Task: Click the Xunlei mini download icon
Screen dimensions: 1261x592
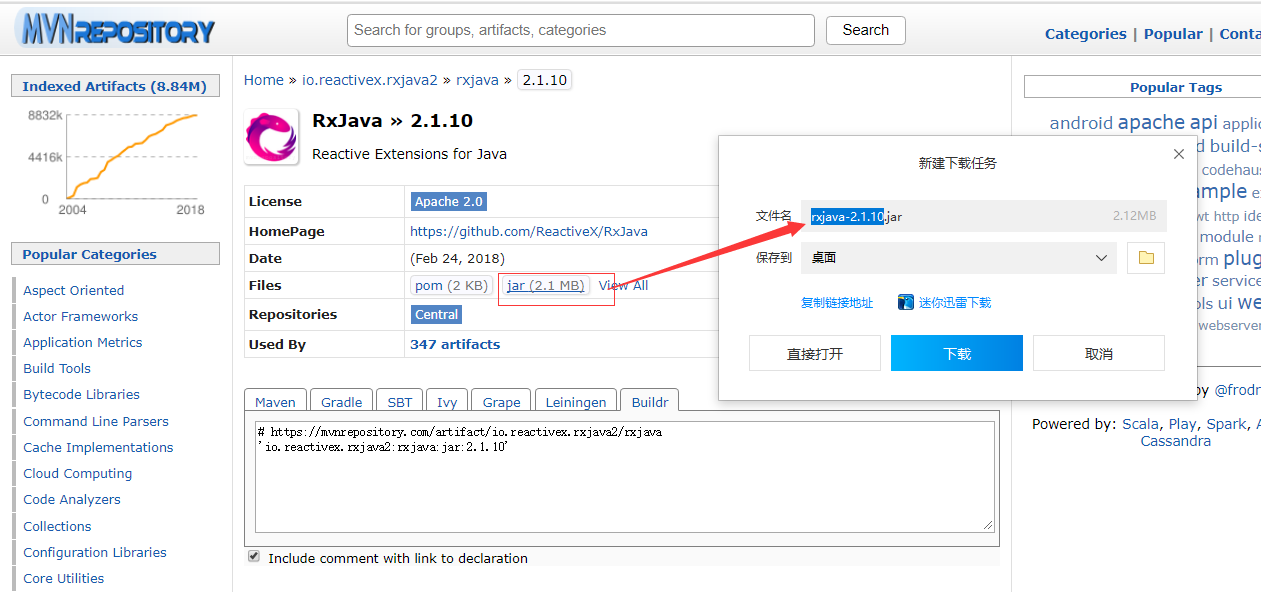Action: click(906, 302)
